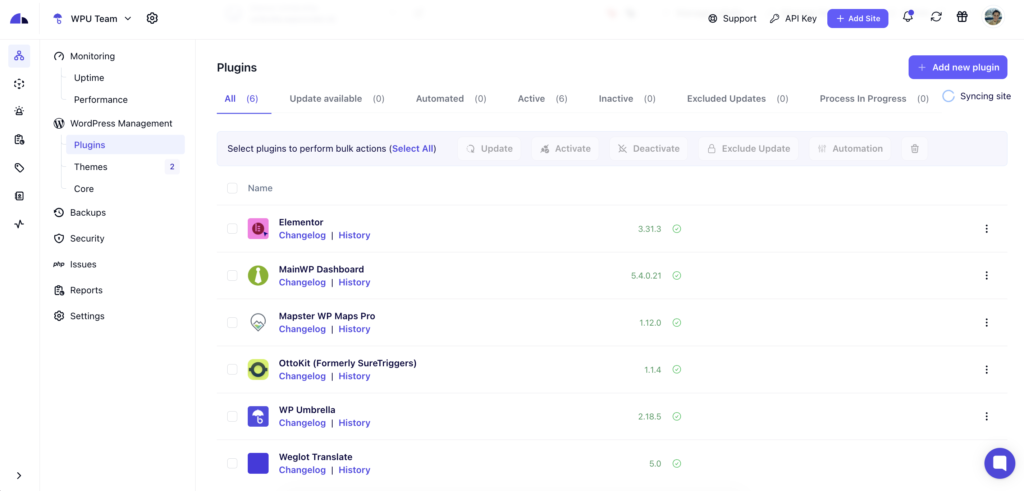Open the tag icon in left rail
This screenshot has height=491, width=1024.
pyautogui.click(x=19, y=168)
